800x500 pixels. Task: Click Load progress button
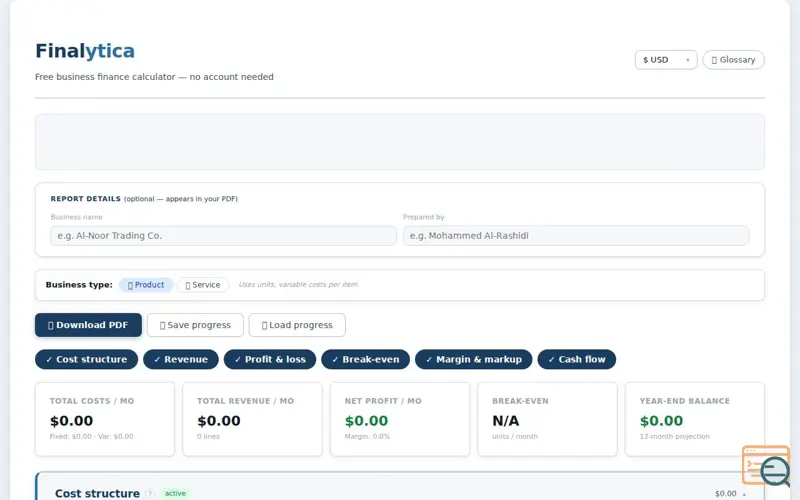tap(297, 325)
